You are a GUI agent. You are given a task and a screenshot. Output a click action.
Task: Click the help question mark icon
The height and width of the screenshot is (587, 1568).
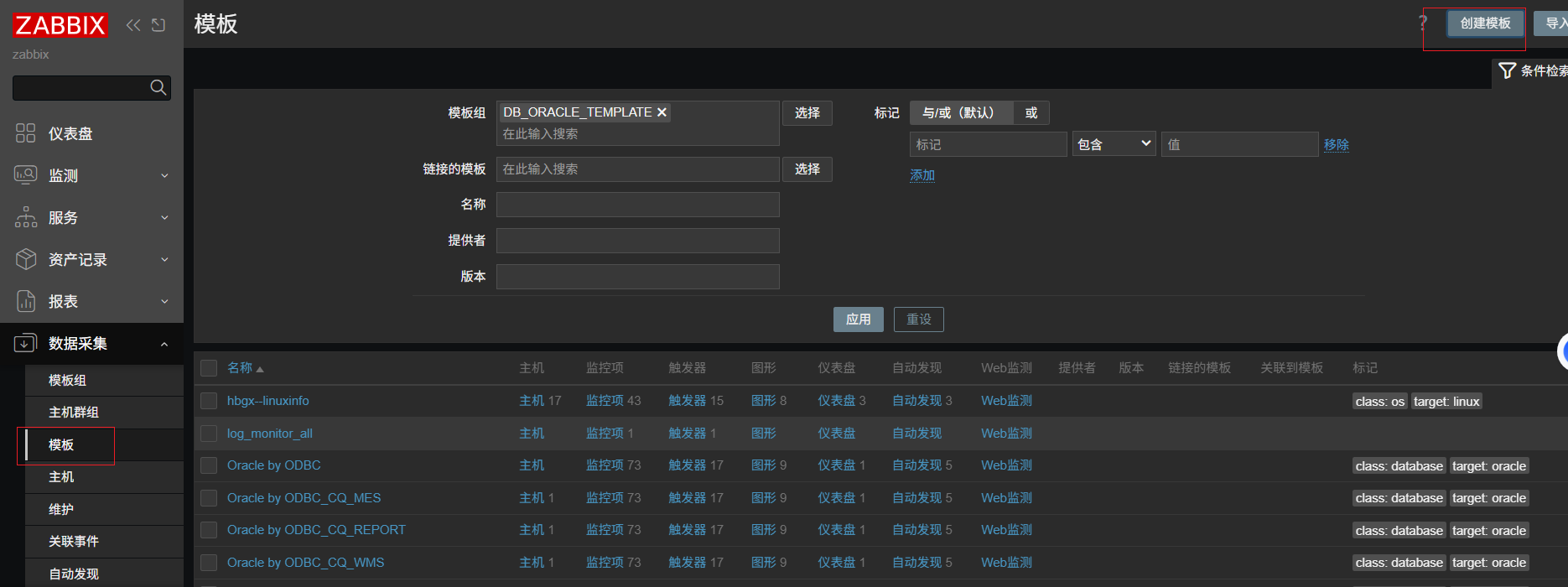[1423, 23]
